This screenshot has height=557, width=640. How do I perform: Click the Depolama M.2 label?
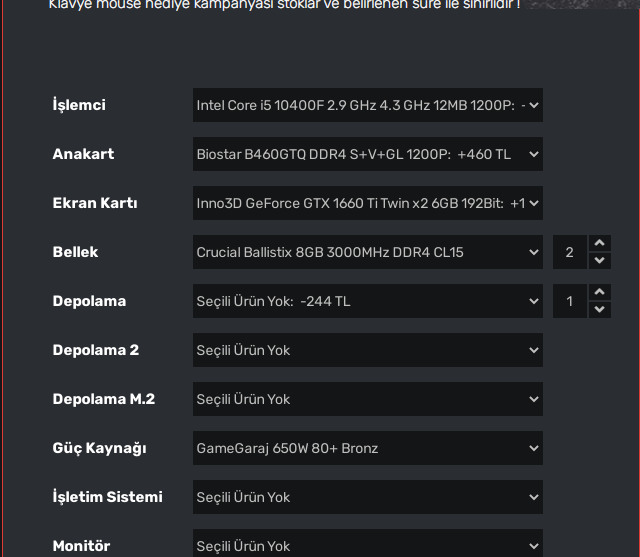point(104,399)
